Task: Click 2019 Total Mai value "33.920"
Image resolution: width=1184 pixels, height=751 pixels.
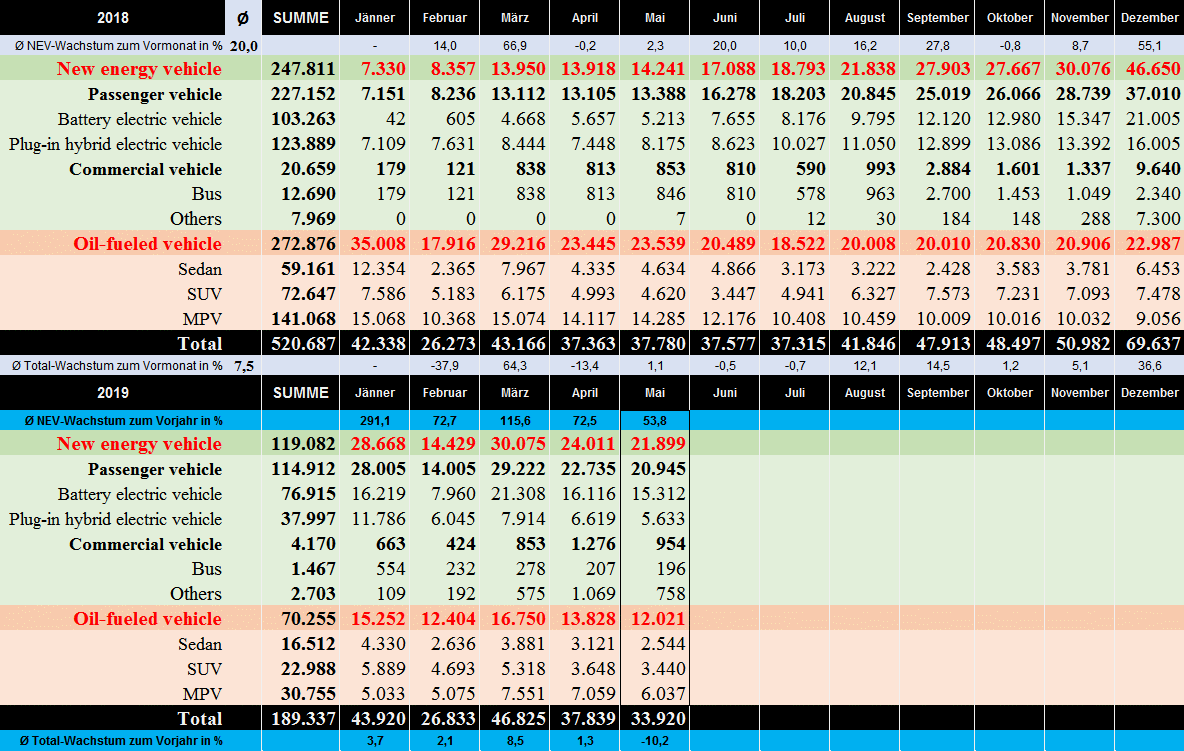Action: pyautogui.click(x=658, y=719)
